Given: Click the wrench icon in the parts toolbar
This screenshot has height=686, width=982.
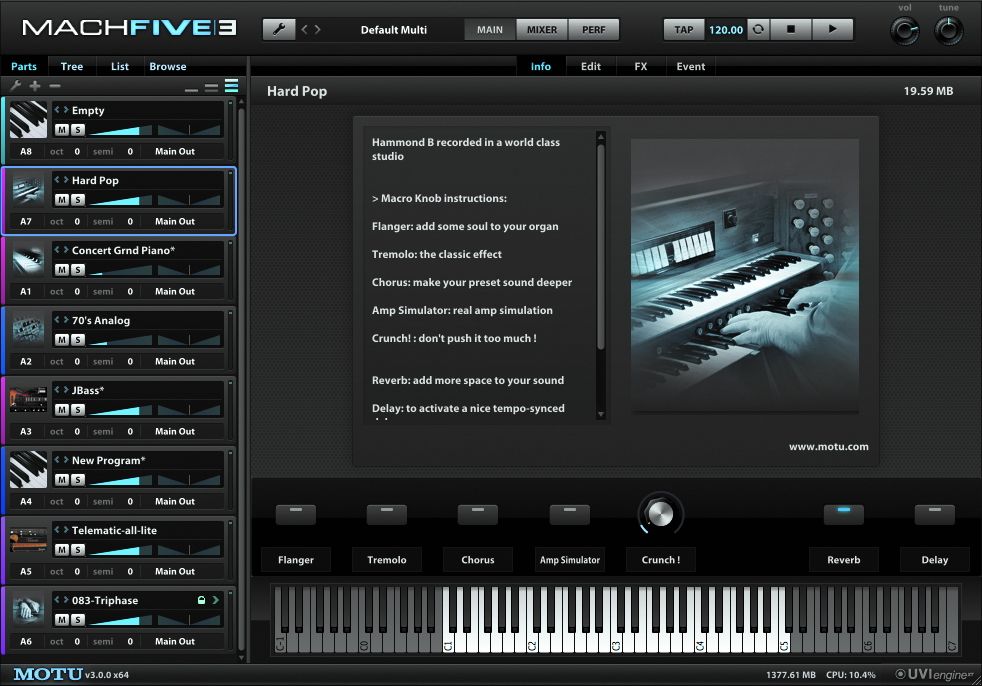Looking at the screenshot, I should coord(16,86).
